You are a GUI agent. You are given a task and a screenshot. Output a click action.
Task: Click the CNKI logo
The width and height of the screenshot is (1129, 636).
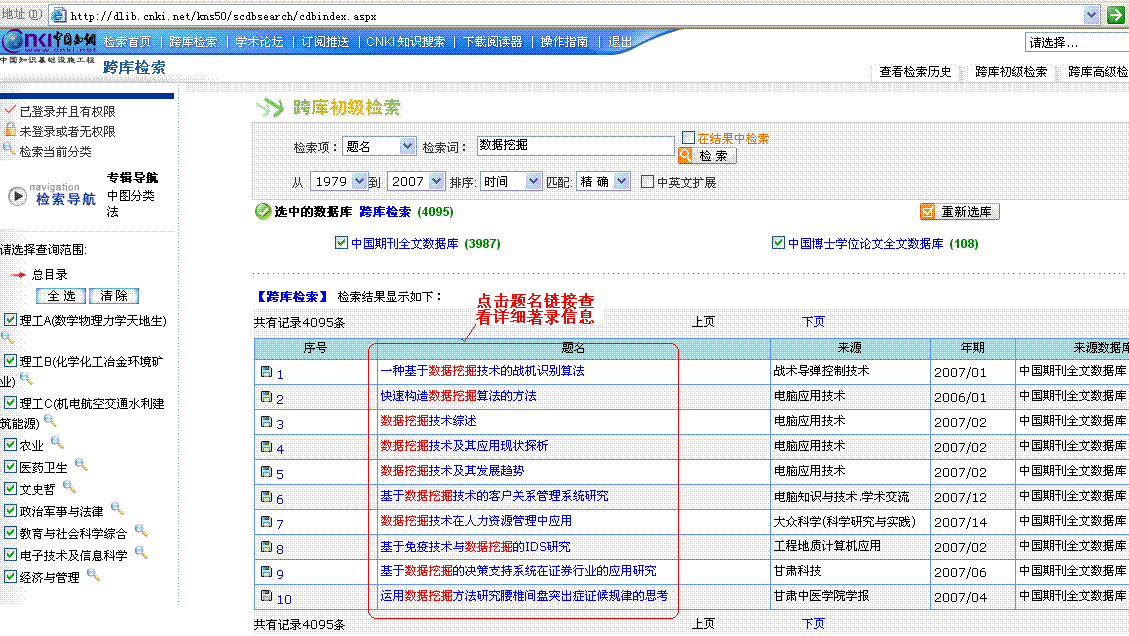[49, 41]
